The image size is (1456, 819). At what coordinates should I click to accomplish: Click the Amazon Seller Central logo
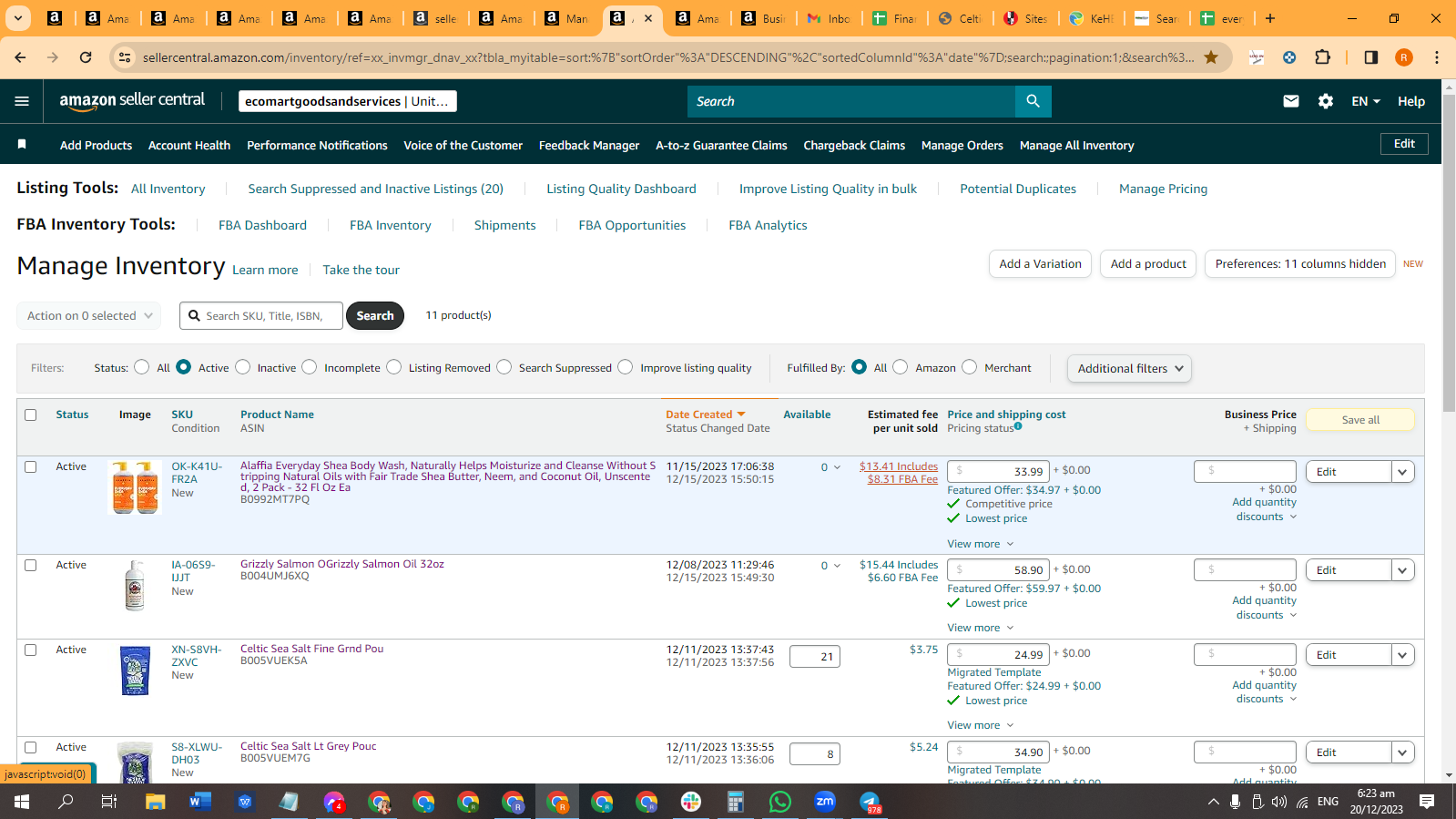(132, 101)
